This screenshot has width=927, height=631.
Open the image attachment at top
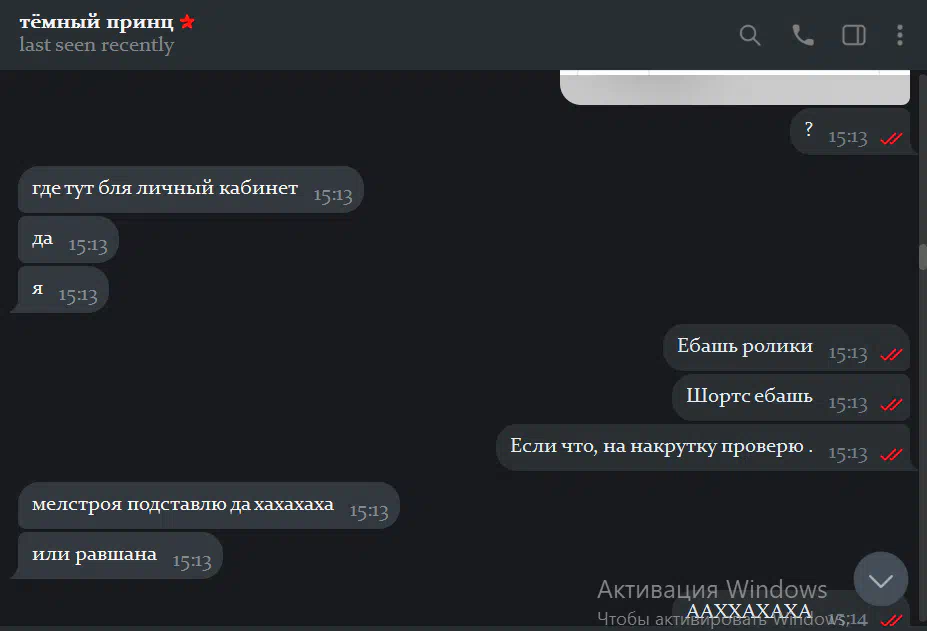point(734,87)
